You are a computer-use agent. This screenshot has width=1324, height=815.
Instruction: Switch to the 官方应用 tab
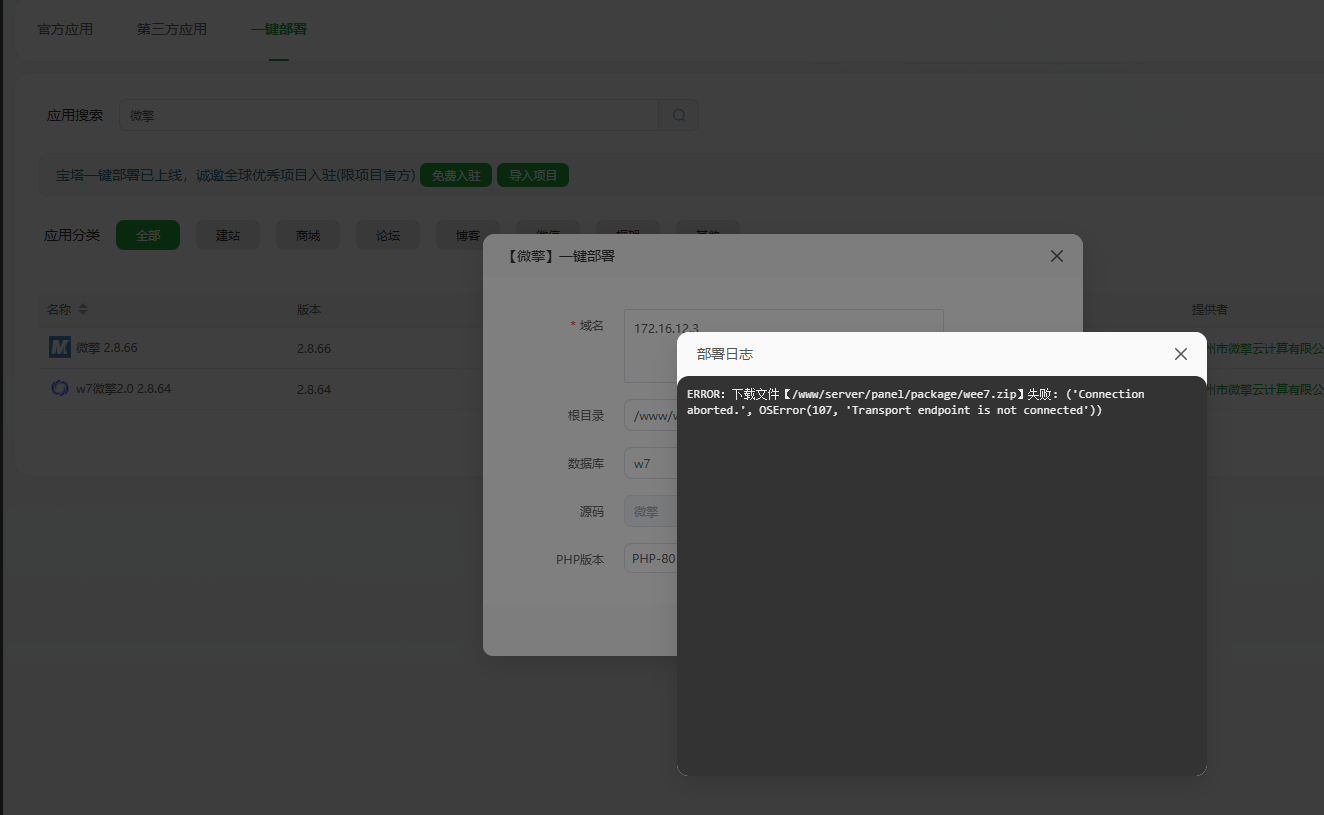65,29
